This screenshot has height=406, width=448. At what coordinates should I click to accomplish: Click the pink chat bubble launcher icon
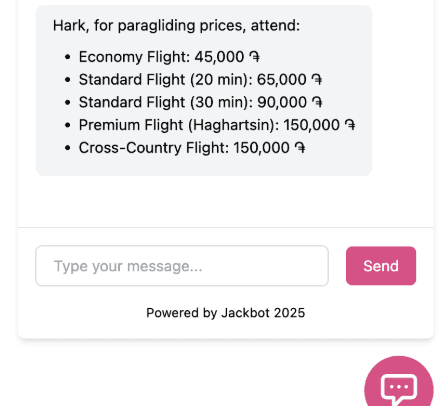click(x=399, y=387)
